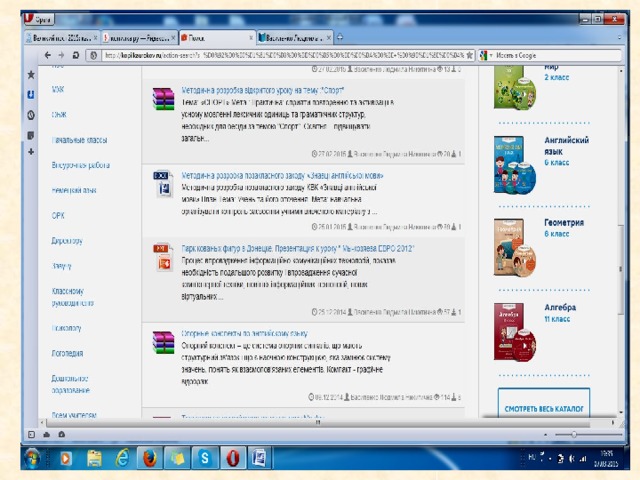This screenshot has width=640, height=480.
Task: Add a panel with the sidebar plus icon
Action: coord(31,152)
